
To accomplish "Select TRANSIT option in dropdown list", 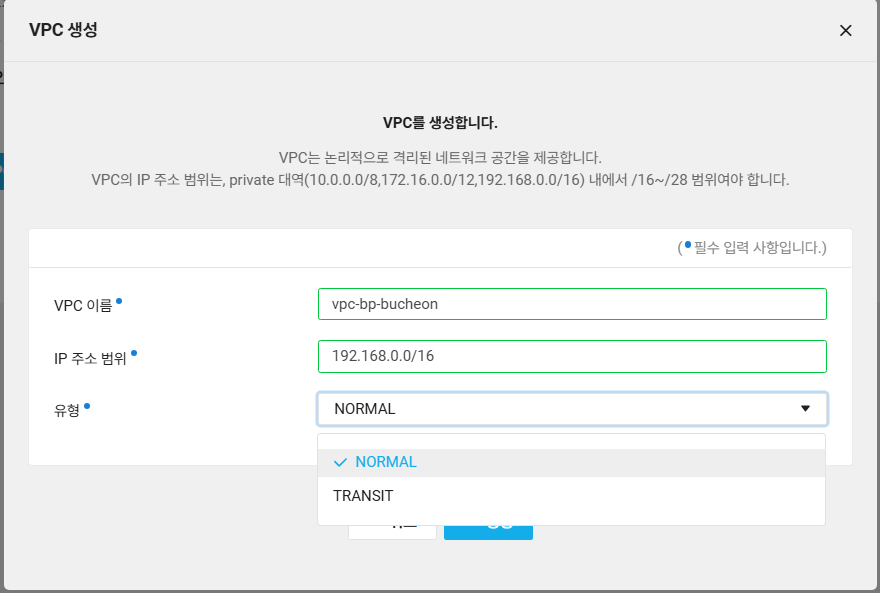I will click(571, 496).
